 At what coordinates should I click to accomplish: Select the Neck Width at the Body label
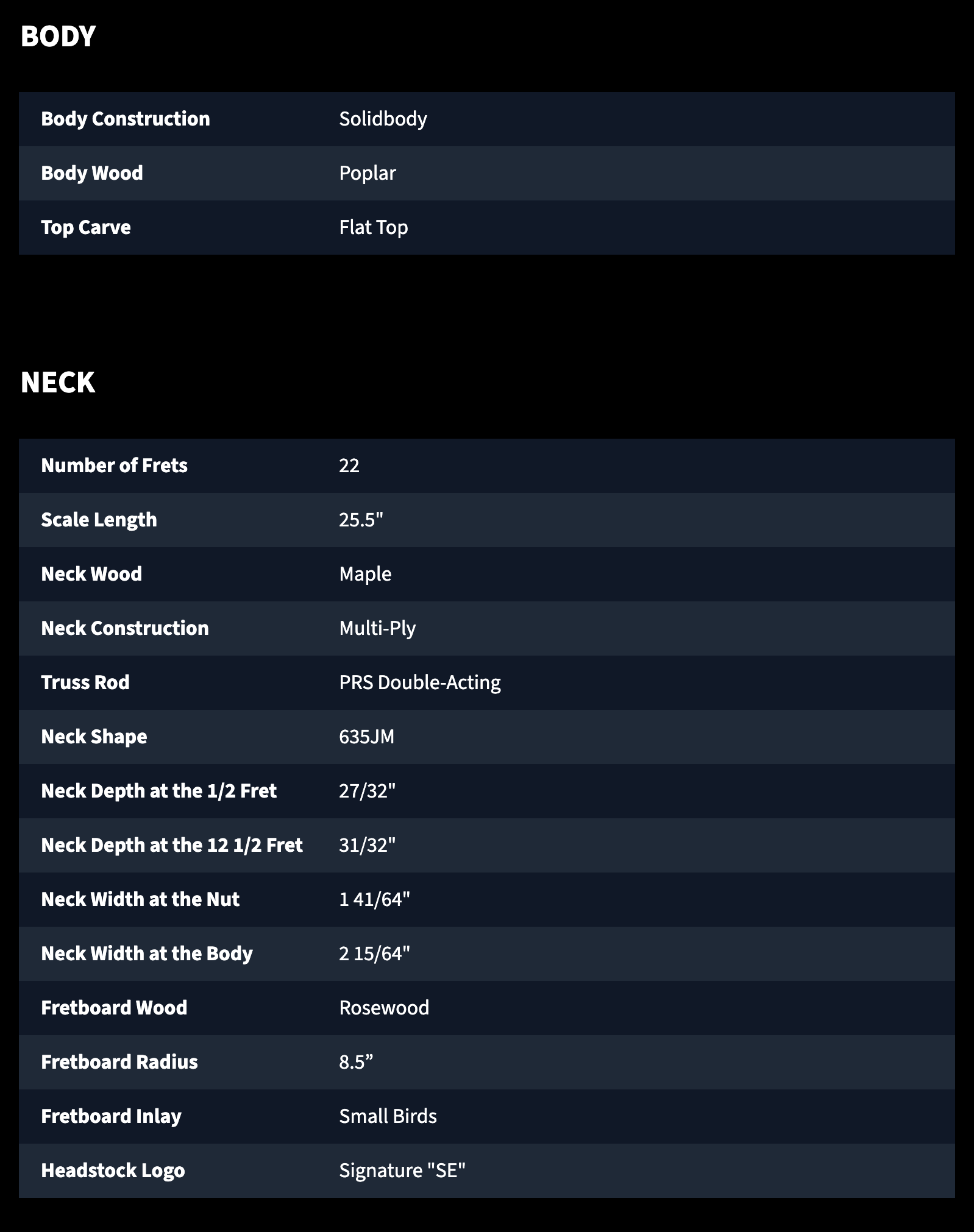(x=146, y=954)
